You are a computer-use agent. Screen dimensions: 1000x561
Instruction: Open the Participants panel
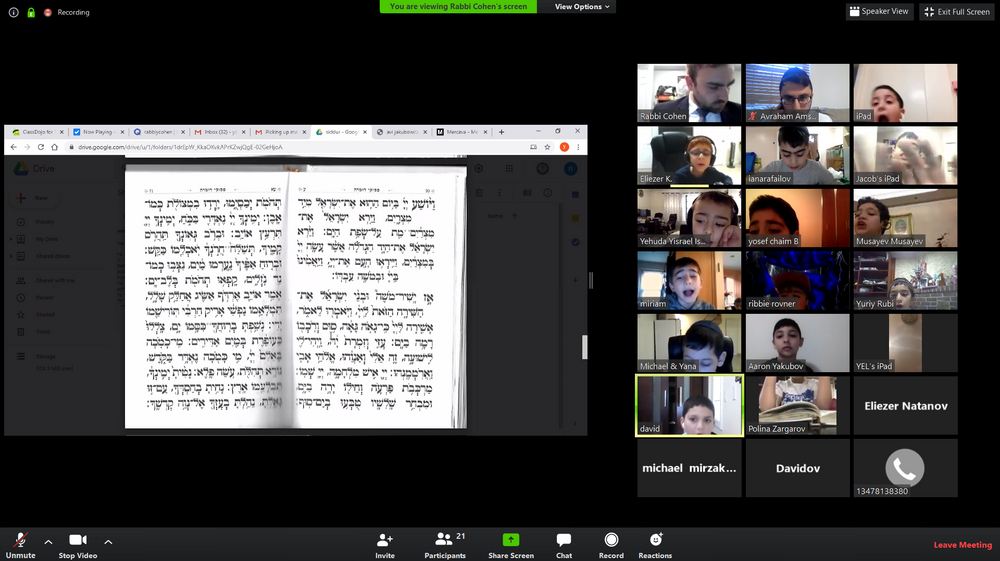(445, 546)
